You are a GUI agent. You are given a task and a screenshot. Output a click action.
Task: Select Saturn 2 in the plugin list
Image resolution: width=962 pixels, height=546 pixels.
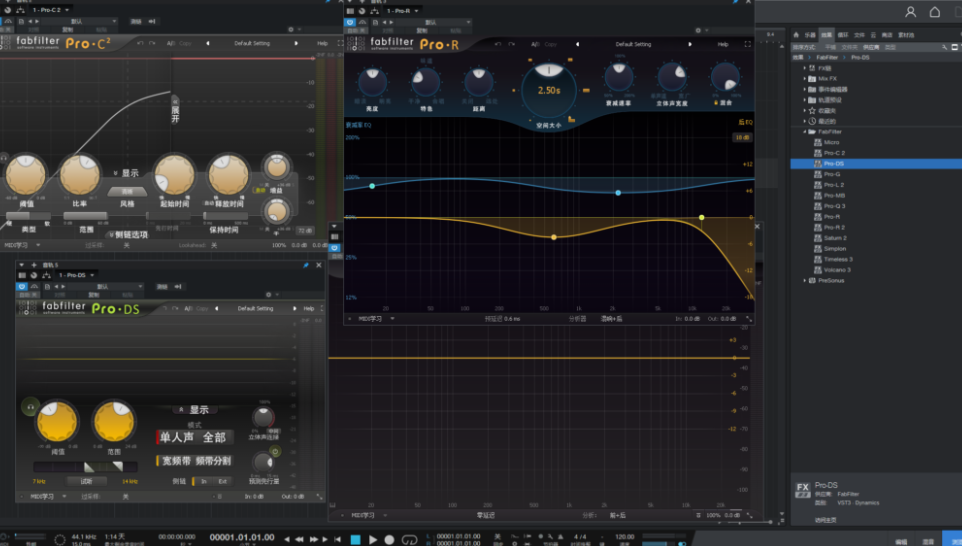pos(835,238)
